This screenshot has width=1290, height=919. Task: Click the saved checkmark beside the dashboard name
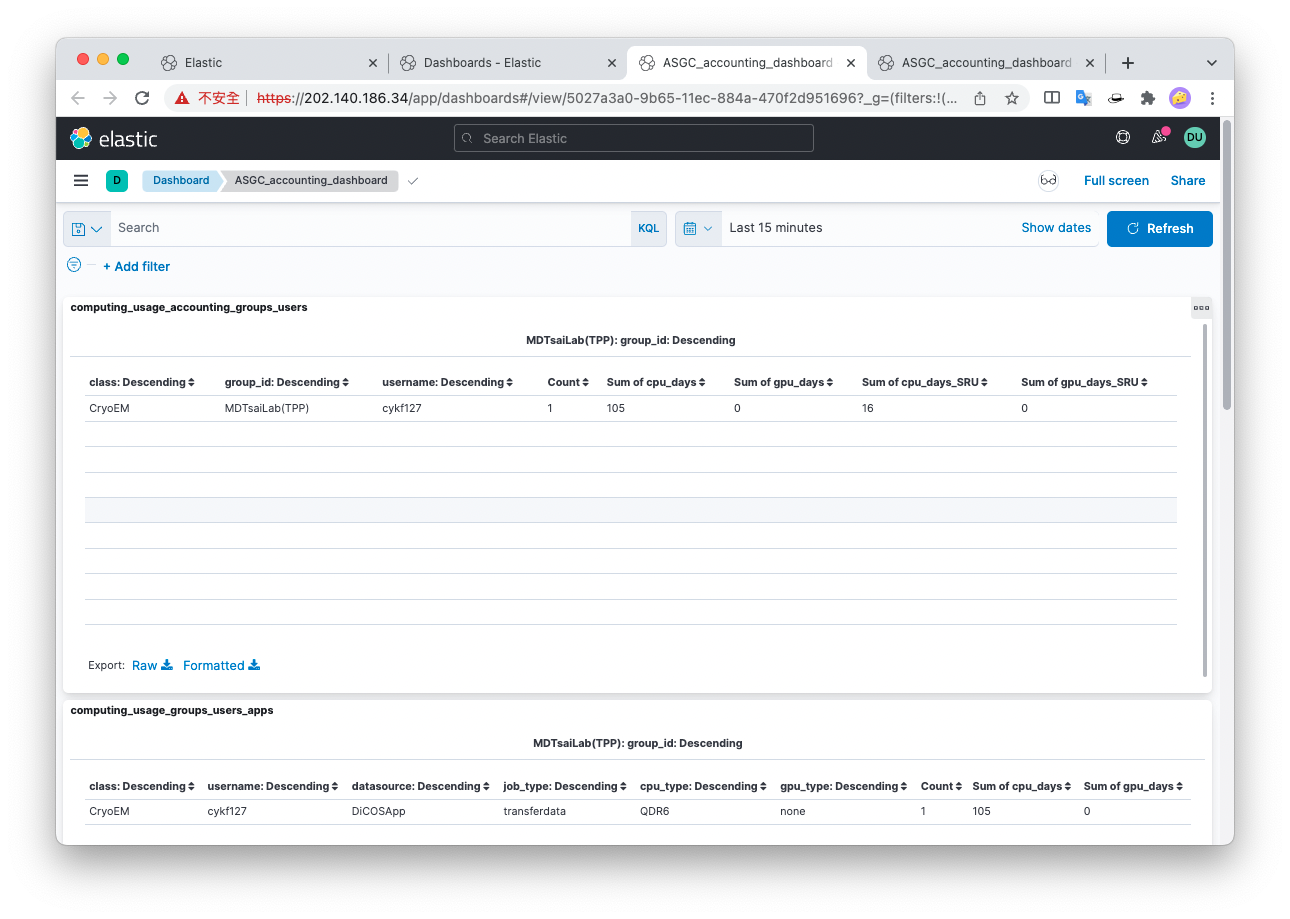pyautogui.click(x=413, y=181)
